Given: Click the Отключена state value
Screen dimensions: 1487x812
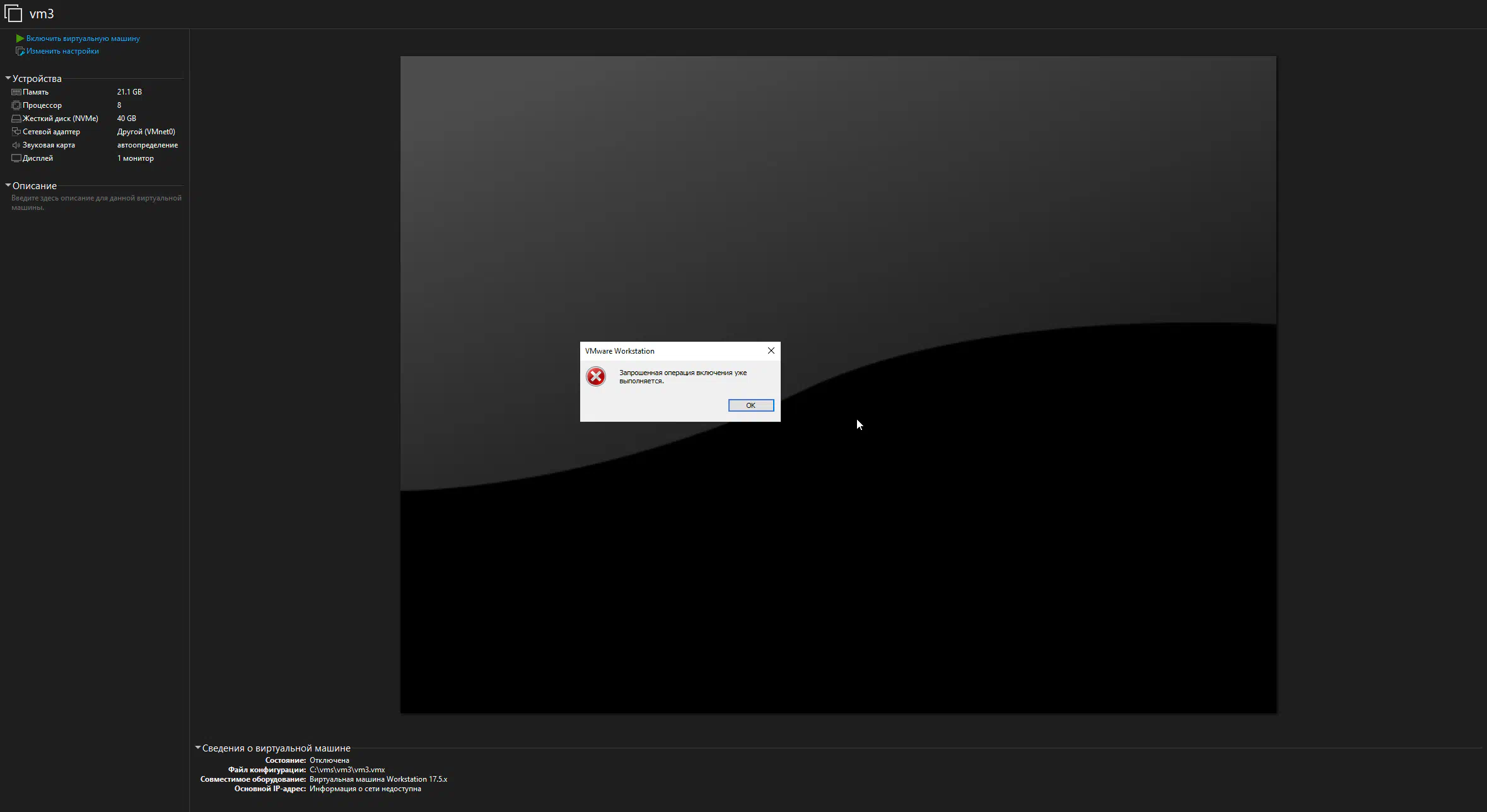Looking at the screenshot, I should click(x=329, y=760).
